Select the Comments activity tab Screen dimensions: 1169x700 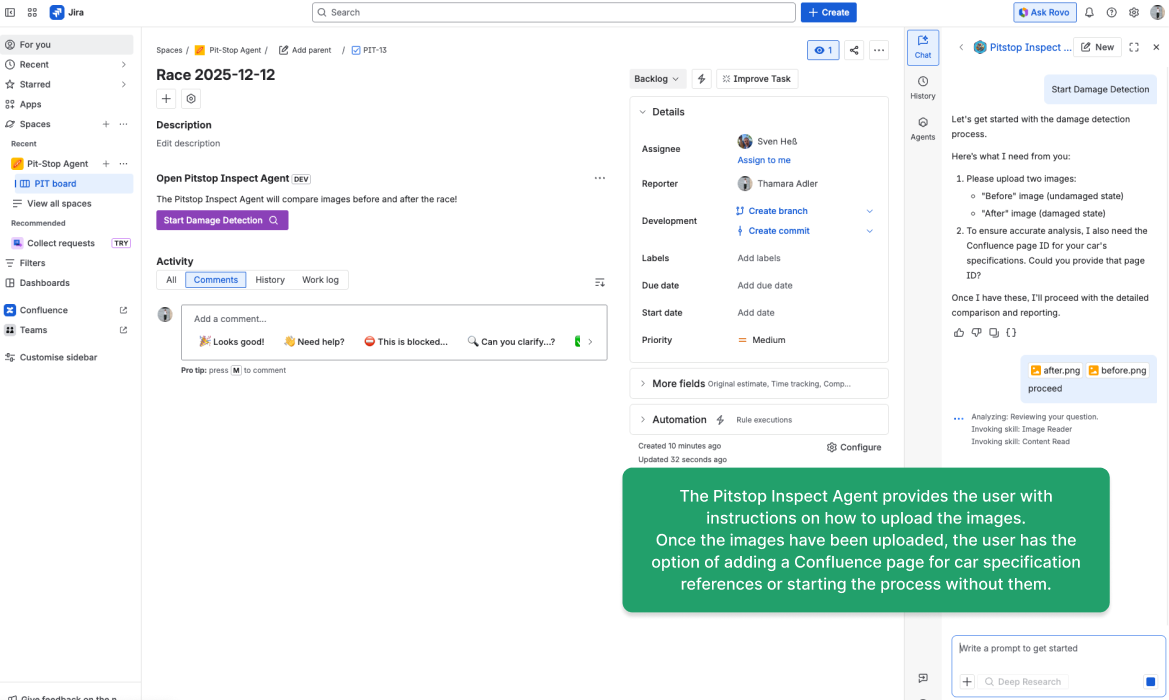pyautogui.click(x=215, y=280)
